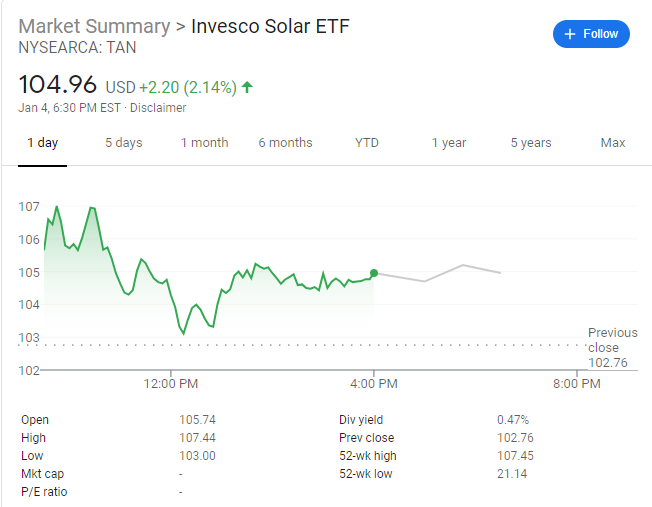Click the Previous close label on chart
The height and width of the screenshot is (507, 652).
(612, 340)
